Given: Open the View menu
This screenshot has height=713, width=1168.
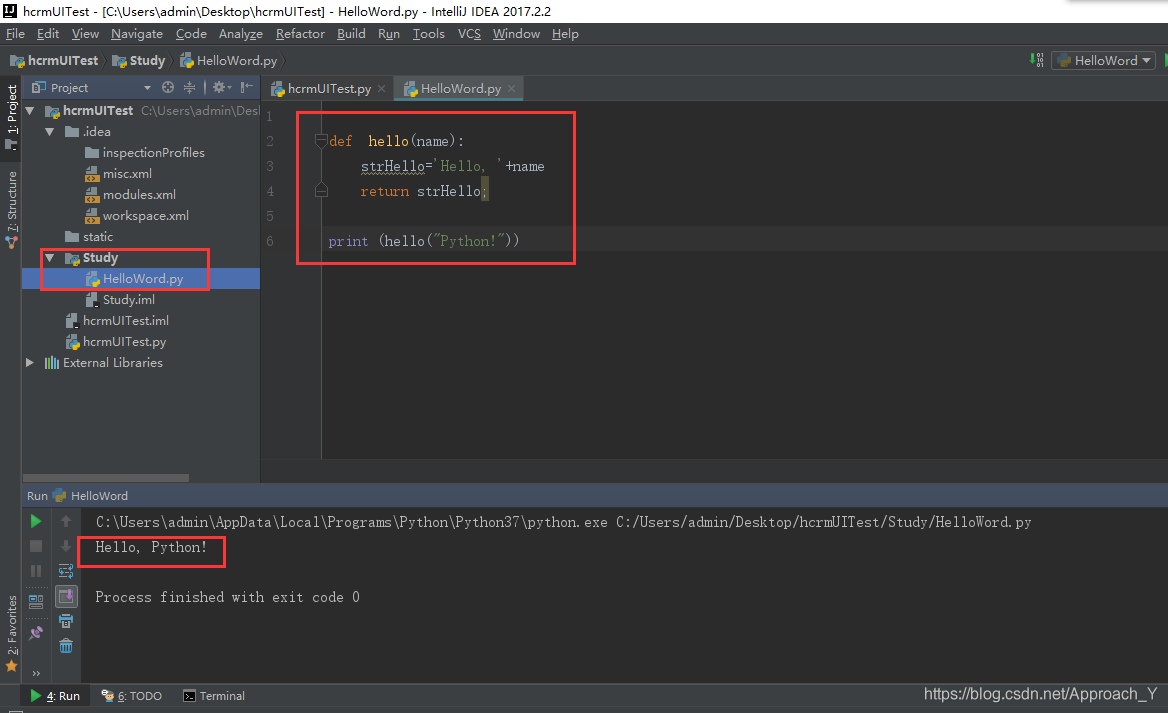Looking at the screenshot, I should click(x=85, y=34).
